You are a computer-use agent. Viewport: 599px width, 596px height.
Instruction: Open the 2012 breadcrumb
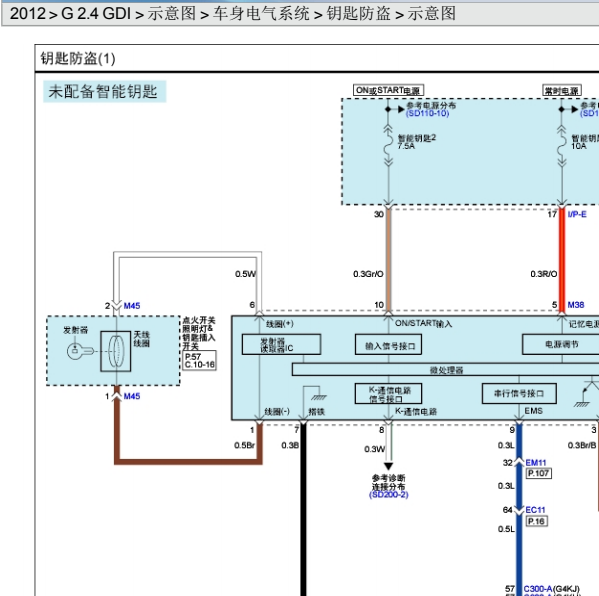tap(27, 14)
